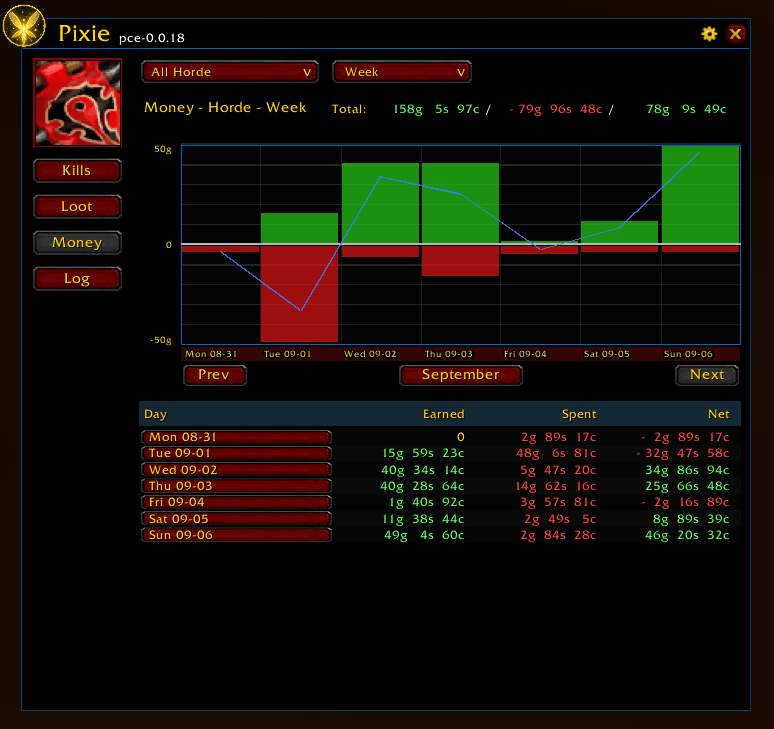Click the Thu 09-03 chart axis label
774x729 pixels.
coord(449,354)
